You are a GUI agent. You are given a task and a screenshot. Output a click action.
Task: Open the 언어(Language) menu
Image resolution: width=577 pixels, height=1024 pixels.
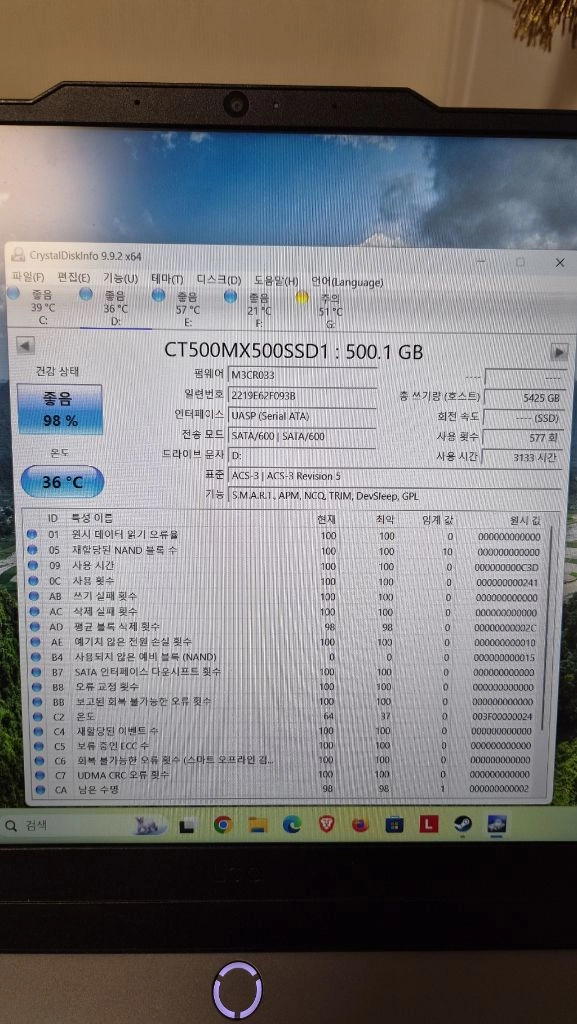(347, 282)
